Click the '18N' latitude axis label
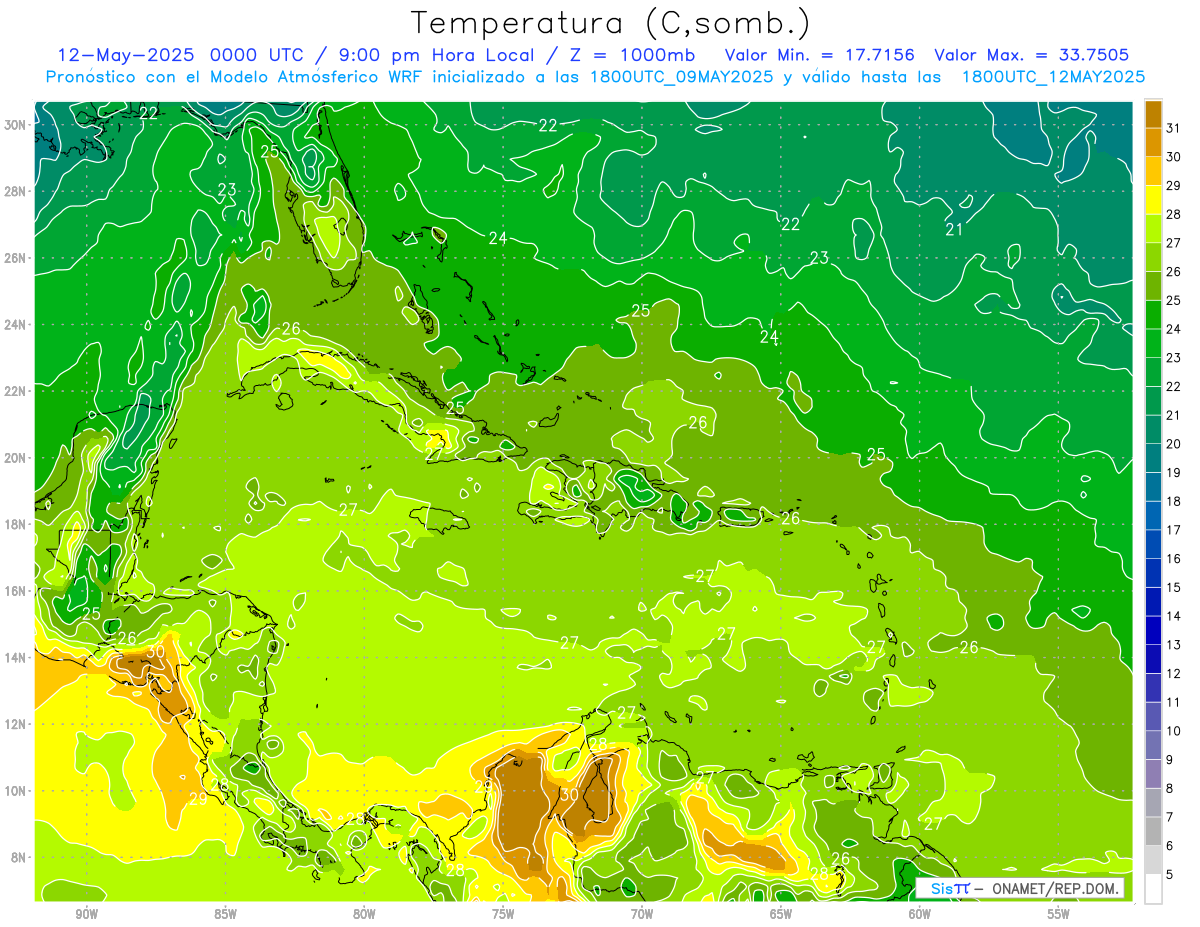Screen dimensions: 1200x927 coord(16,524)
